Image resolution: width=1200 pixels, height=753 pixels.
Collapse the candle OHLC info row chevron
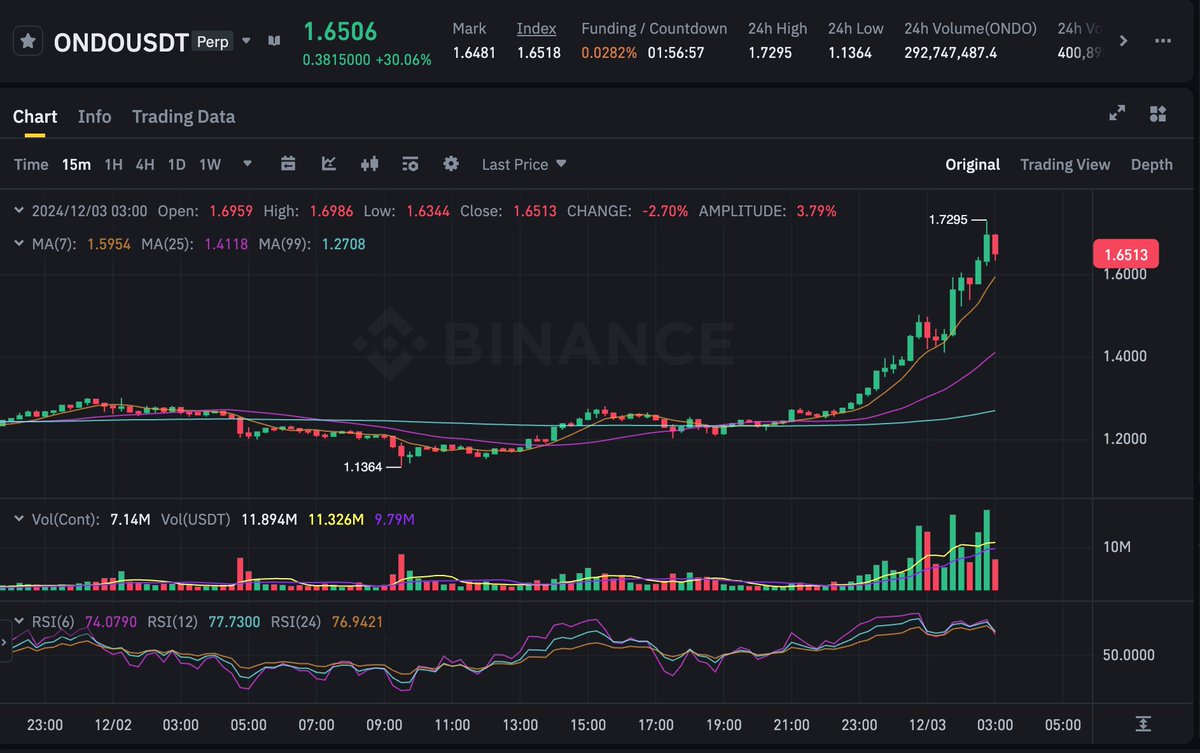pos(18,210)
